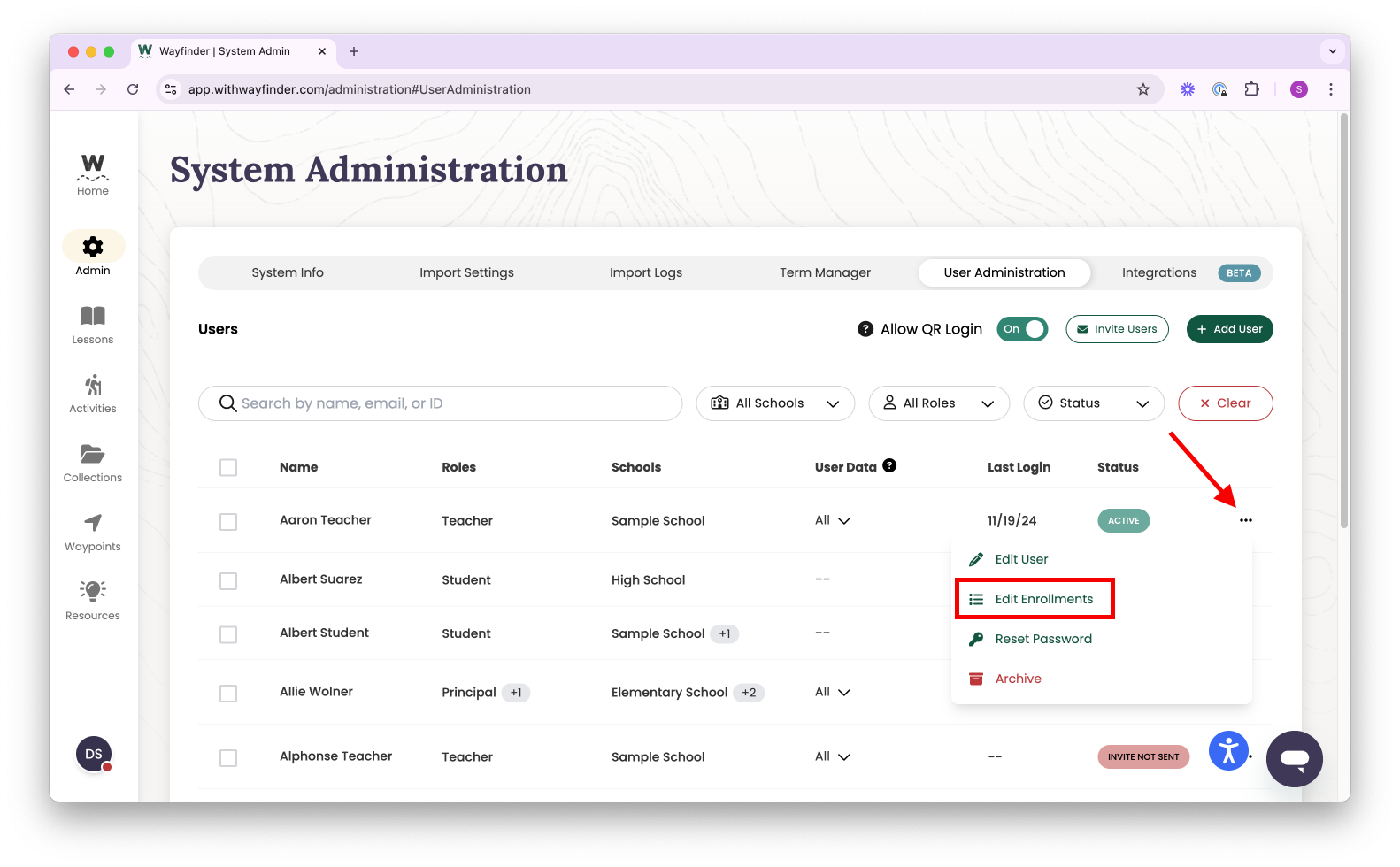Click the Allow QR Login help icon
1400x867 pixels.
(x=865, y=329)
